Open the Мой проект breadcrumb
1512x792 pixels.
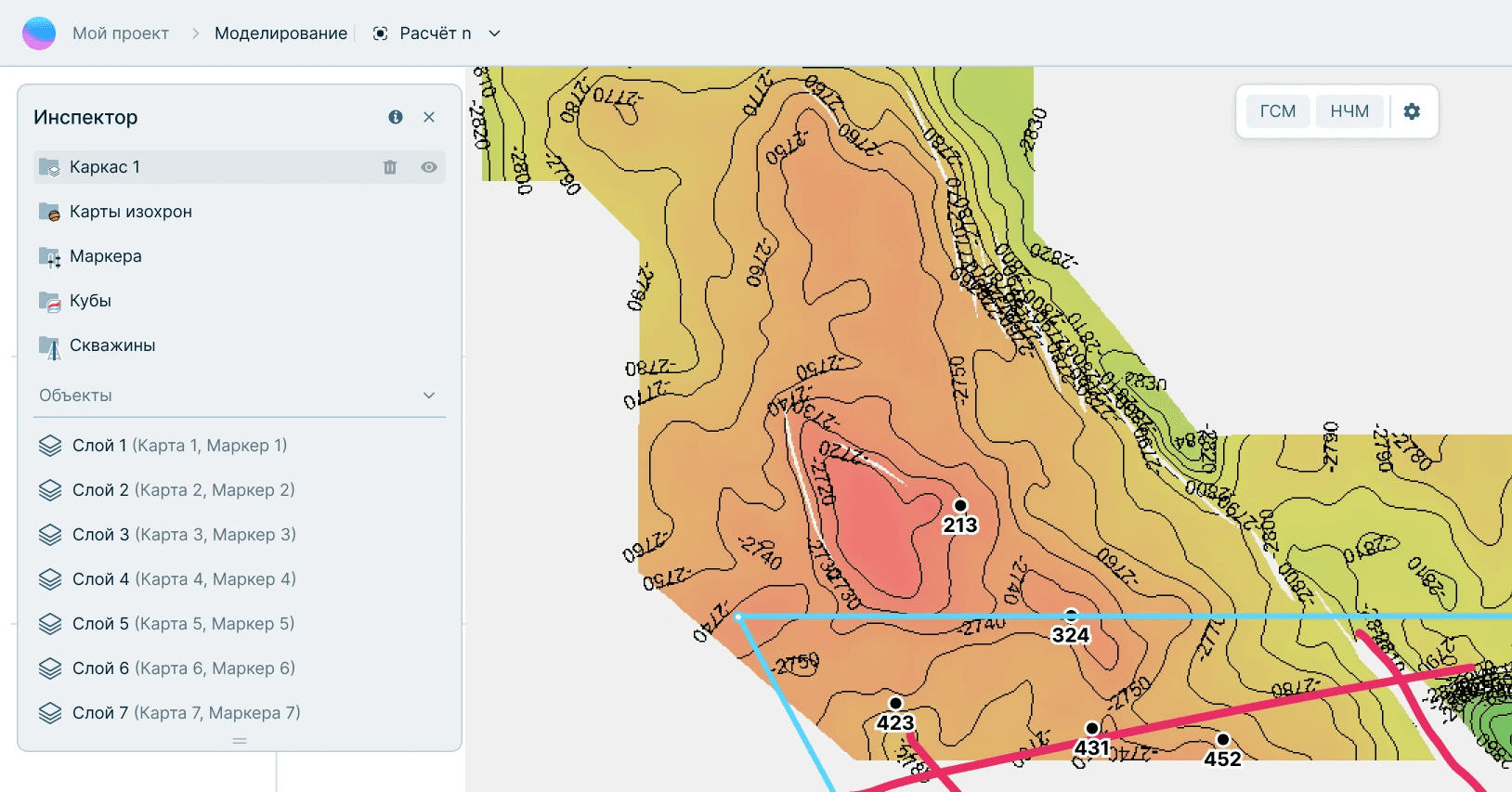click(x=121, y=33)
